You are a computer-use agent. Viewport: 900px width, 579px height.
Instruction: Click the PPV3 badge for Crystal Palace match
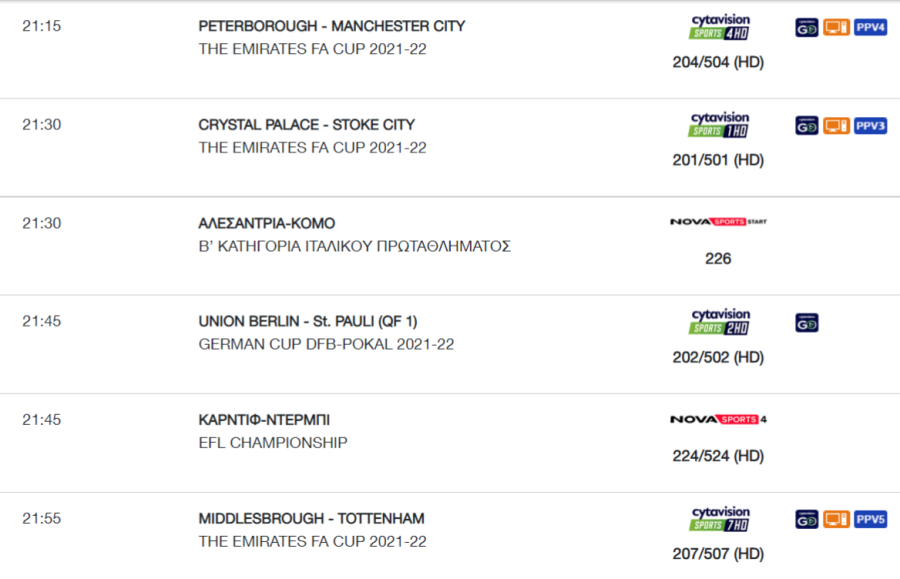870,126
